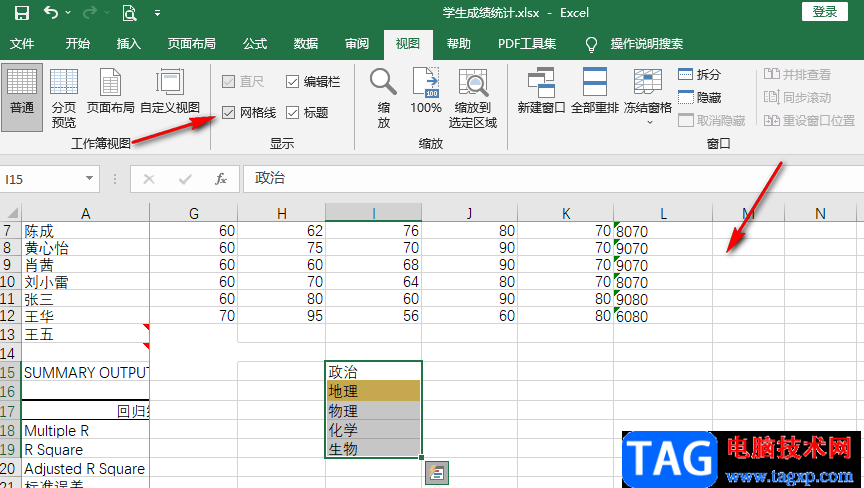Open the Quick Analysis button below selection
The height and width of the screenshot is (488, 864).
click(437, 473)
